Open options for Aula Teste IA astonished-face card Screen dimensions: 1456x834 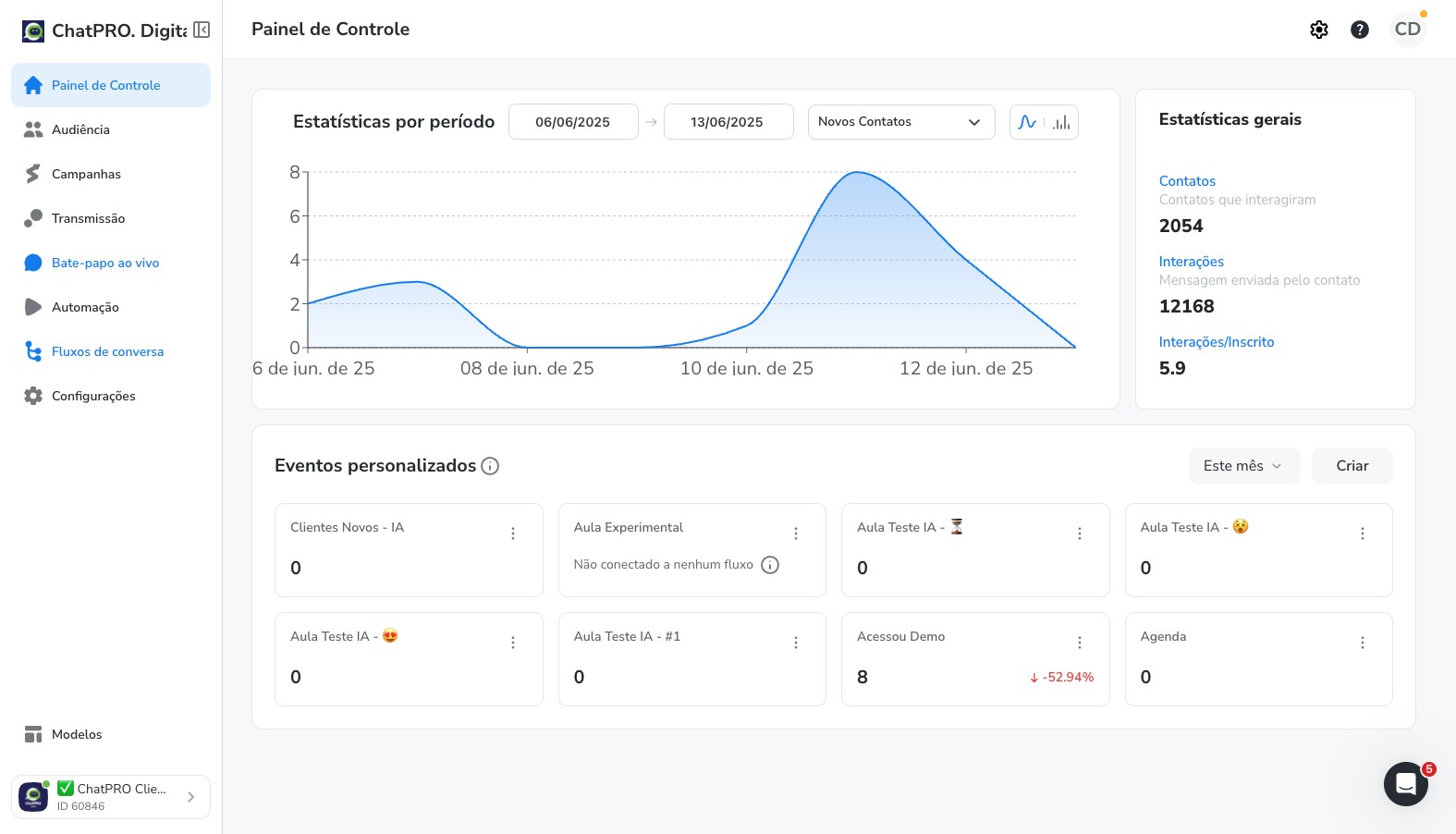pos(1363,534)
